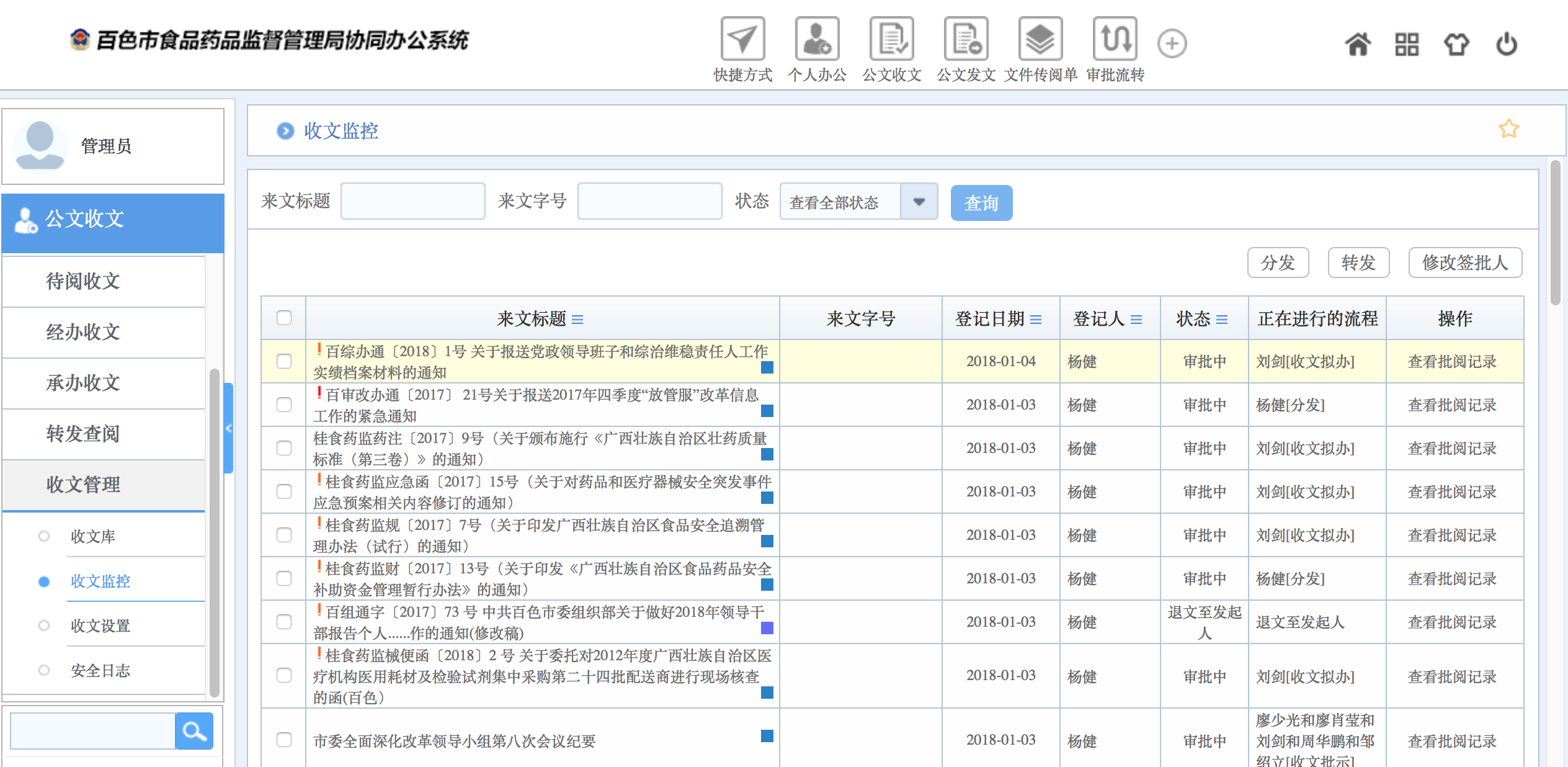Screen dimensions: 1568x767
Task: Go to home page icon
Action: tap(1358, 44)
